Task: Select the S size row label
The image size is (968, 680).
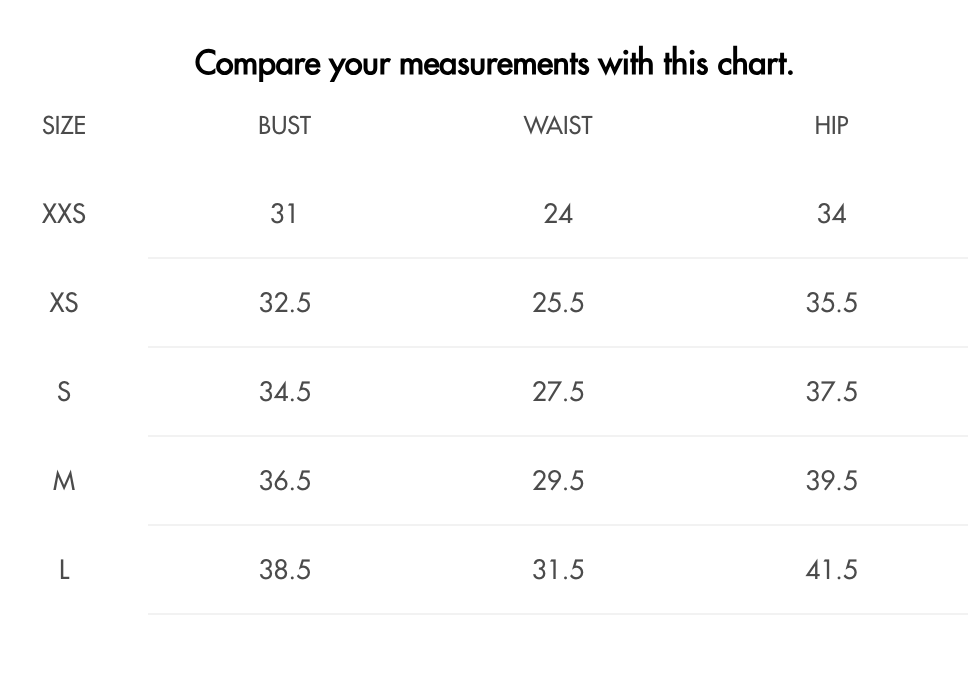Action: pyautogui.click(x=64, y=392)
